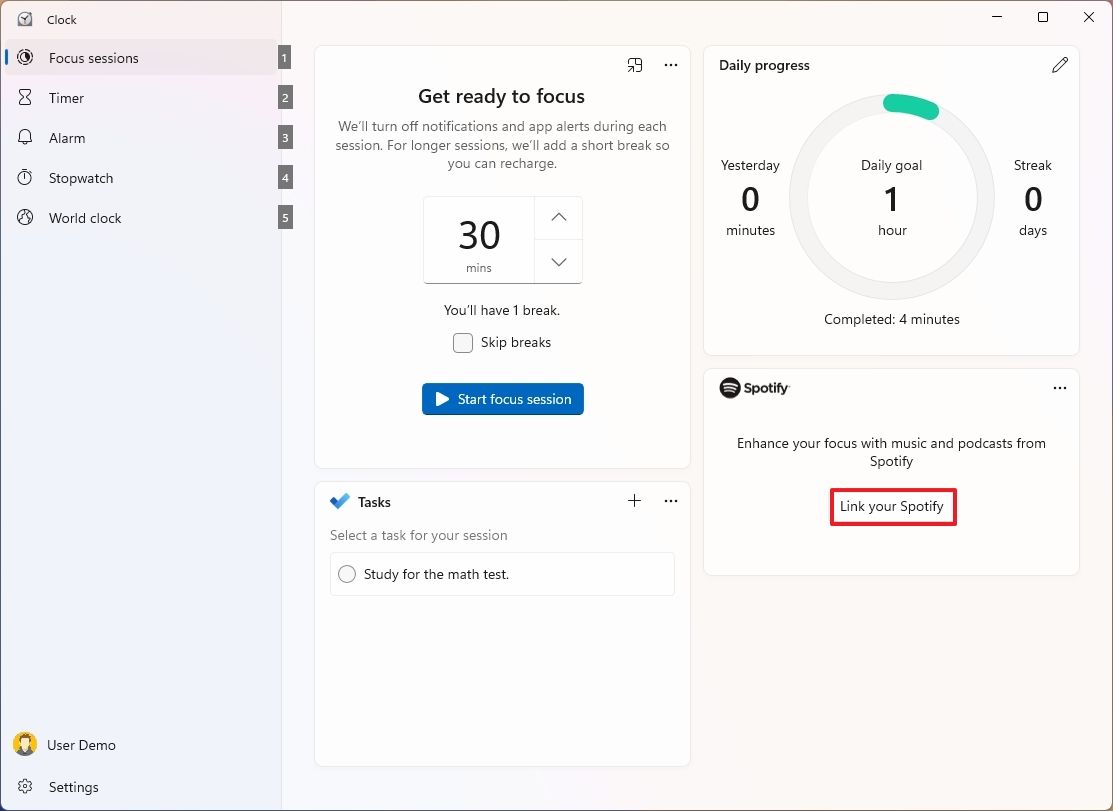
Task: Open World clock from the sidebar
Action: point(24,217)
